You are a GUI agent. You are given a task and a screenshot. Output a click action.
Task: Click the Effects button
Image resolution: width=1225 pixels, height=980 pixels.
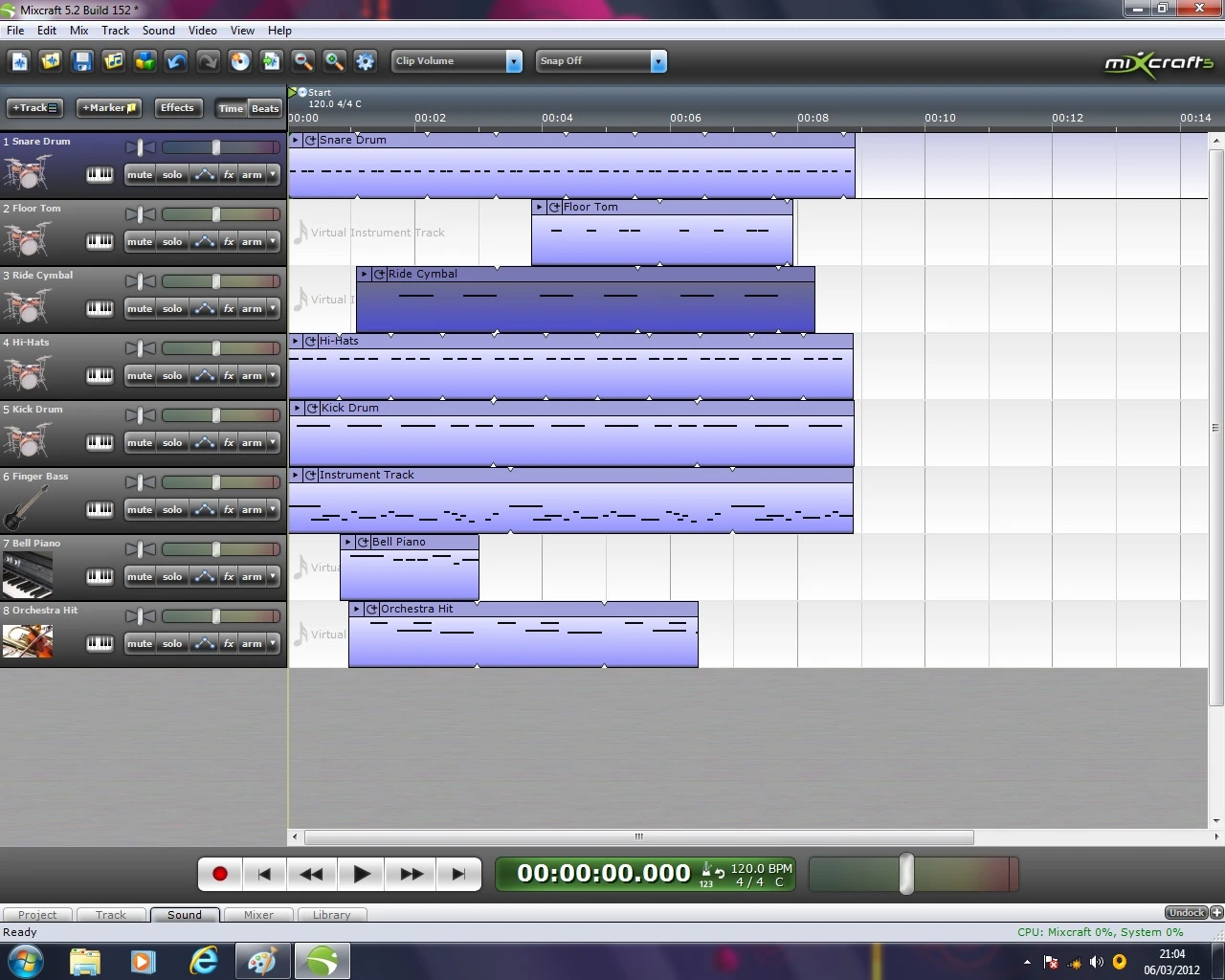point(177,108)
